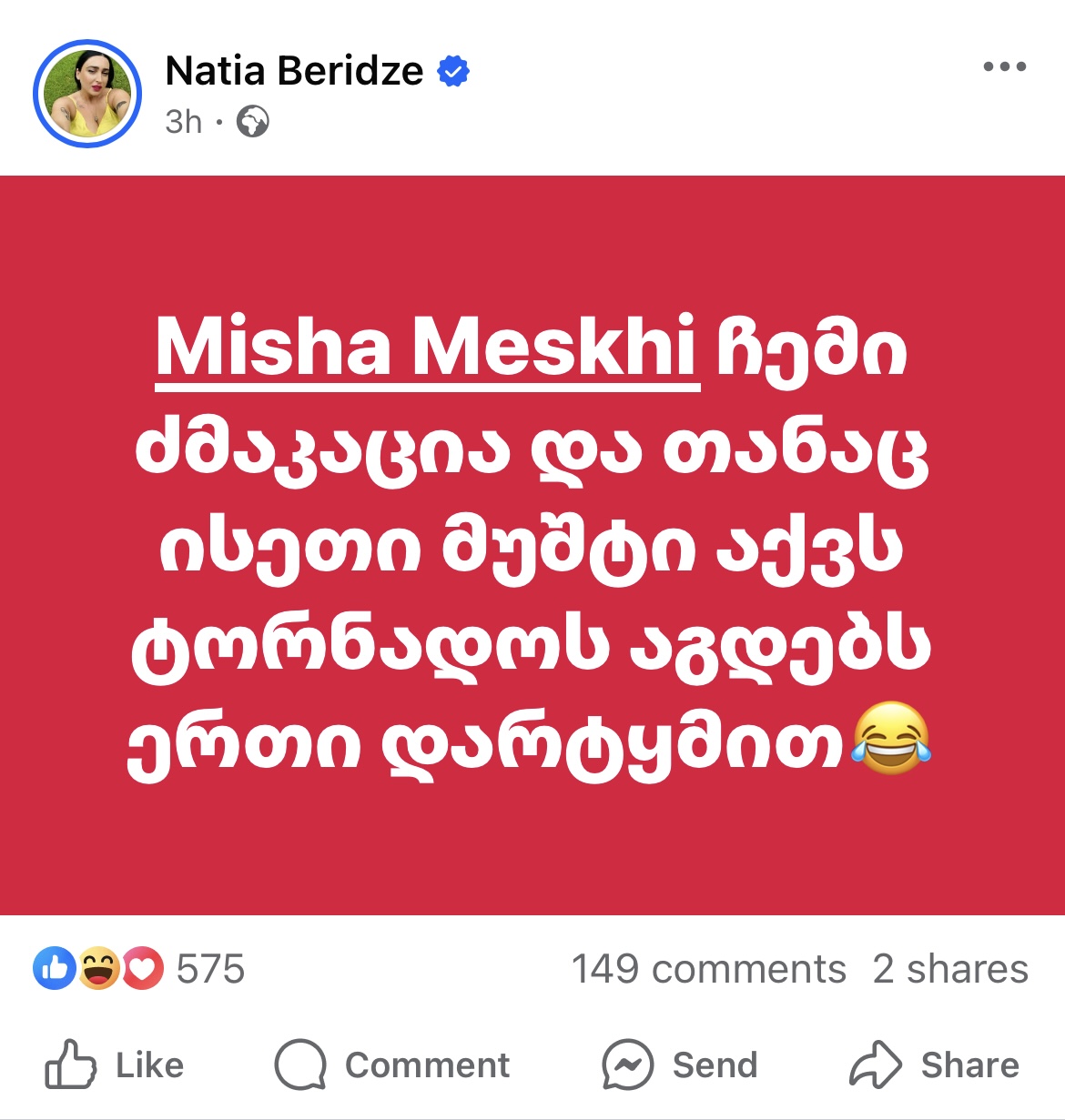View the 2 shares list
The image size is (1065, 1120).
949,970
